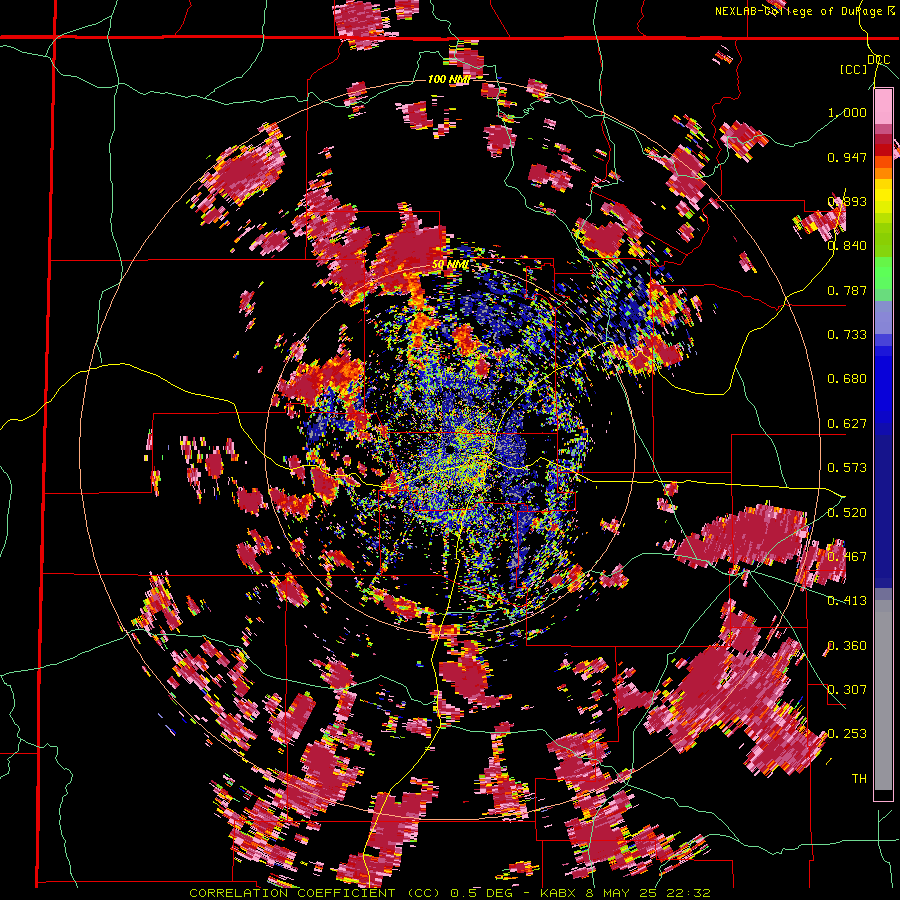This screenshot has width=900, height=900.
Task: Click the 100 NMI range ring label
Action: coord(449,79)
